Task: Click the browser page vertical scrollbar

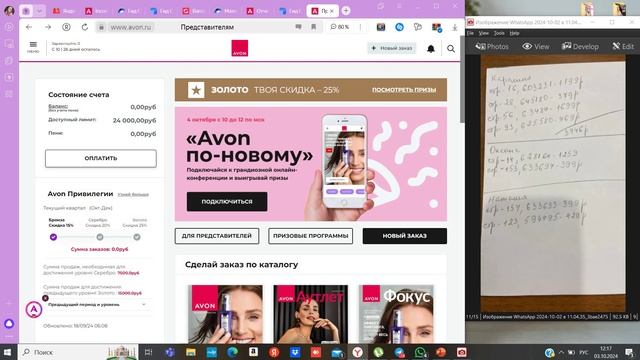Action: pyautogui.click(x=462, y=80)
